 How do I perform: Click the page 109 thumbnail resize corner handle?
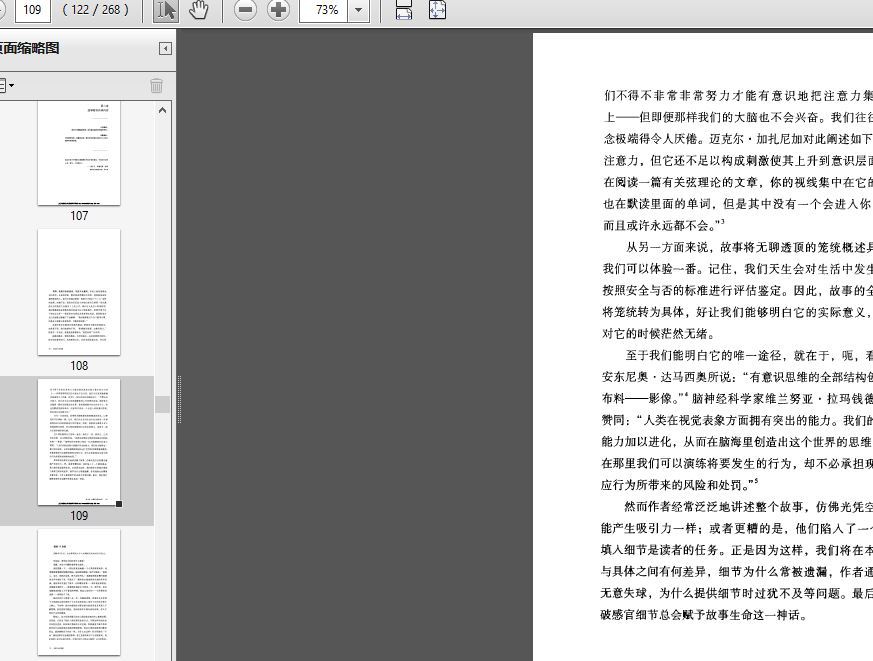(119, 504)
